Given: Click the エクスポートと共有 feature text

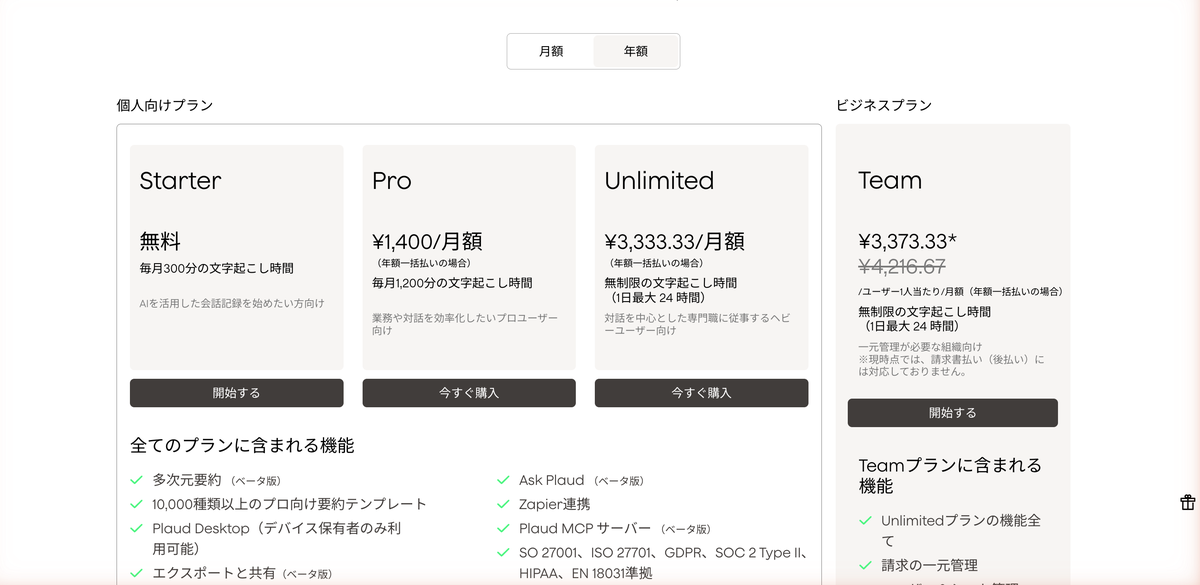Looking at the screenshot, I should click(x=214, y=573).
